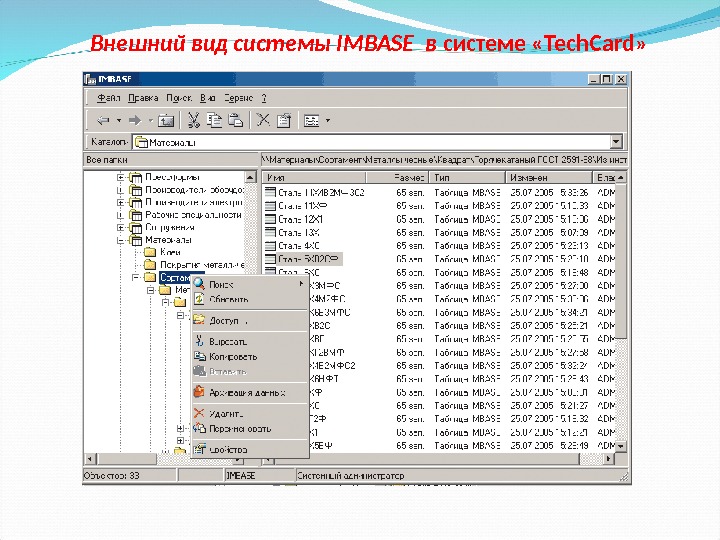
Task: Select the Сталь 4ХС row
Action: pyautogui.click(x=299, y=246)
